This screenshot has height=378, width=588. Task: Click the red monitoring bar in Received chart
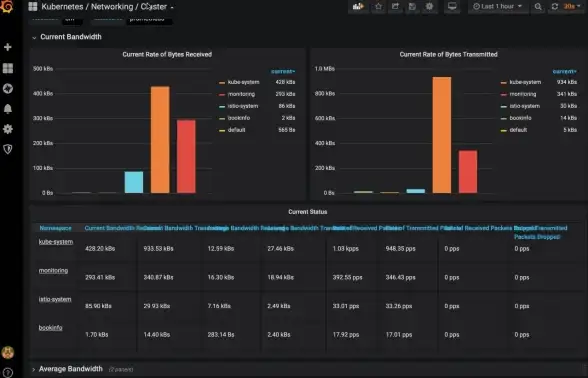186,157
